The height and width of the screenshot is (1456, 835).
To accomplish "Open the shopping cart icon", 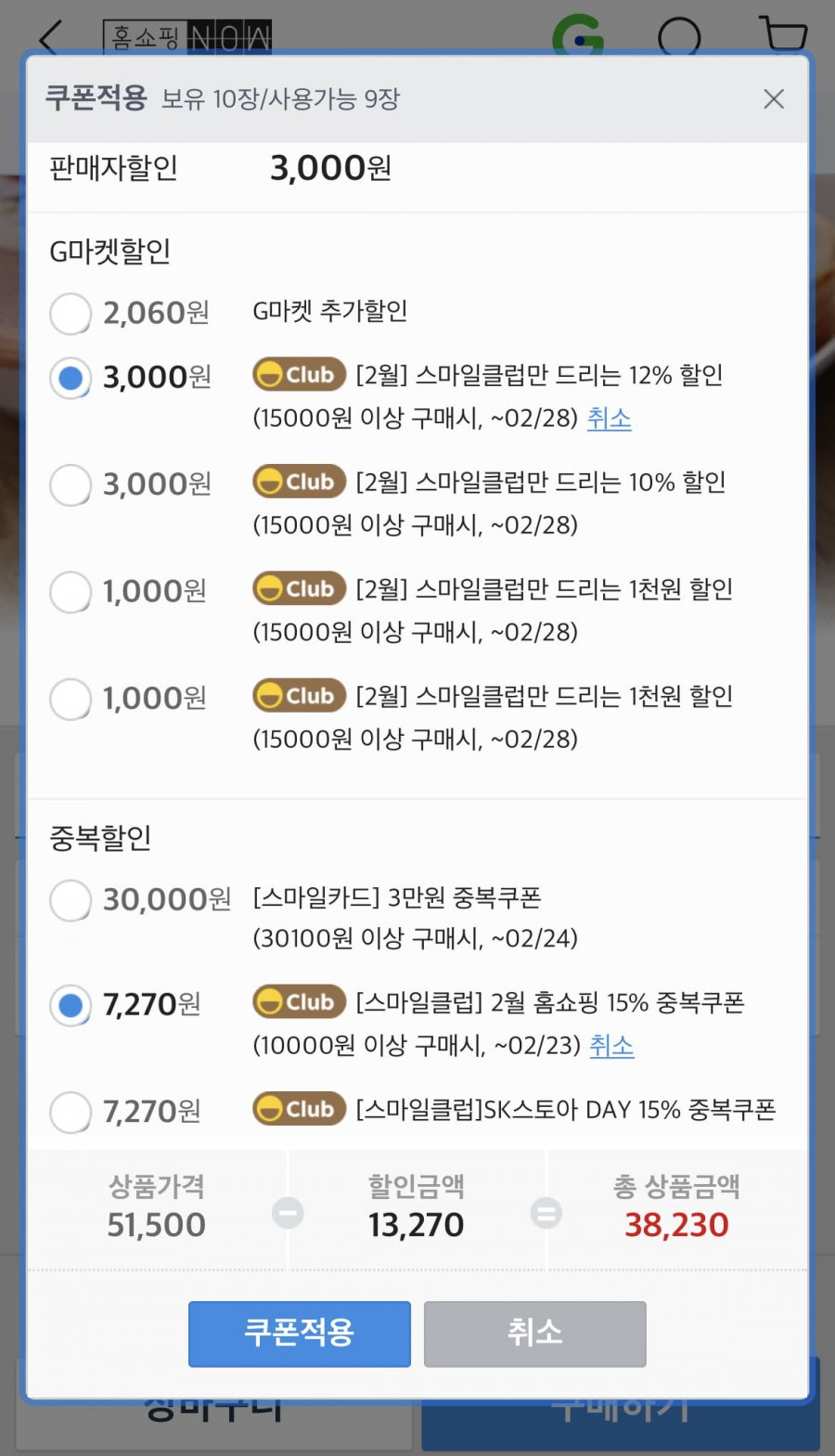I will pos(784,34).
